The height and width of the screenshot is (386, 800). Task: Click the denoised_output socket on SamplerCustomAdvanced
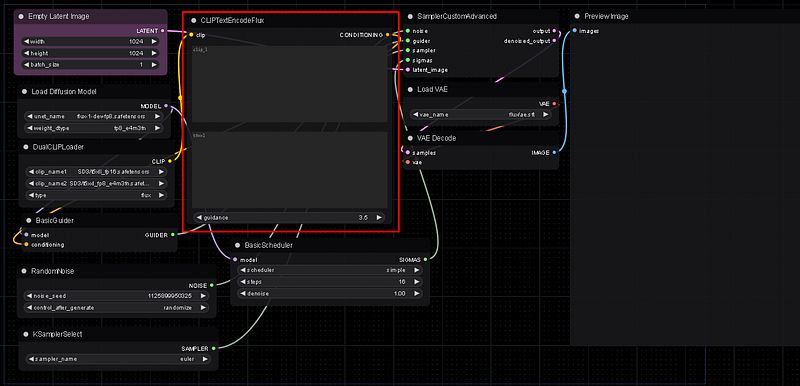pos(554,41)
